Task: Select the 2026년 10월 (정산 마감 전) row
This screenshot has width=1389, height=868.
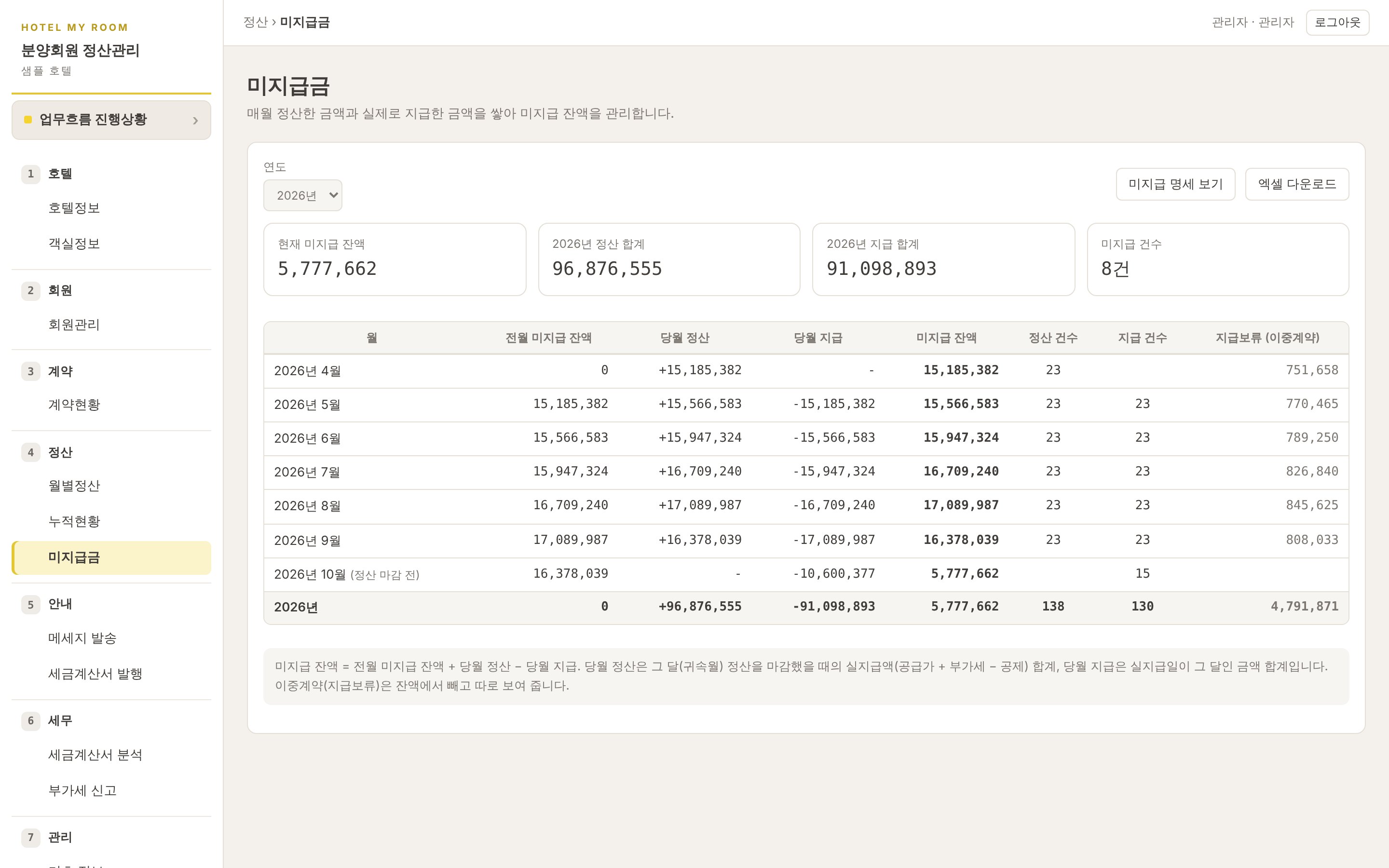Action: (x=806, y=574)
